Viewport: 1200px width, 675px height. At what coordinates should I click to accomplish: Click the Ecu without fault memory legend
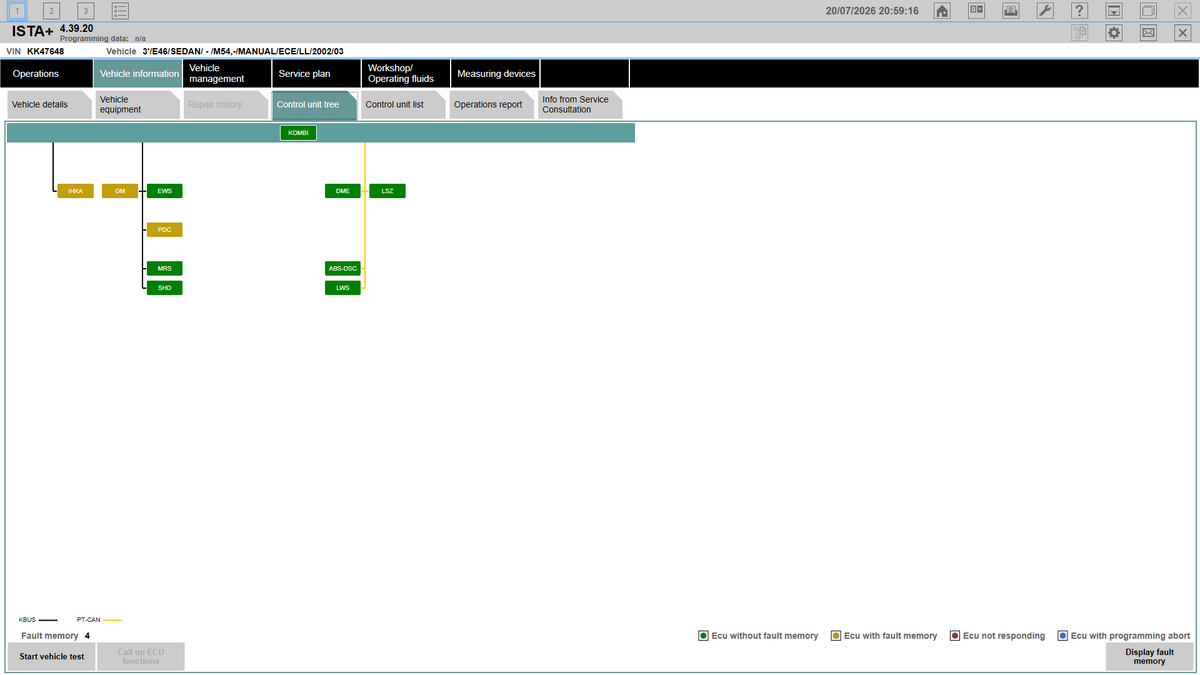[x=758, y=636]
